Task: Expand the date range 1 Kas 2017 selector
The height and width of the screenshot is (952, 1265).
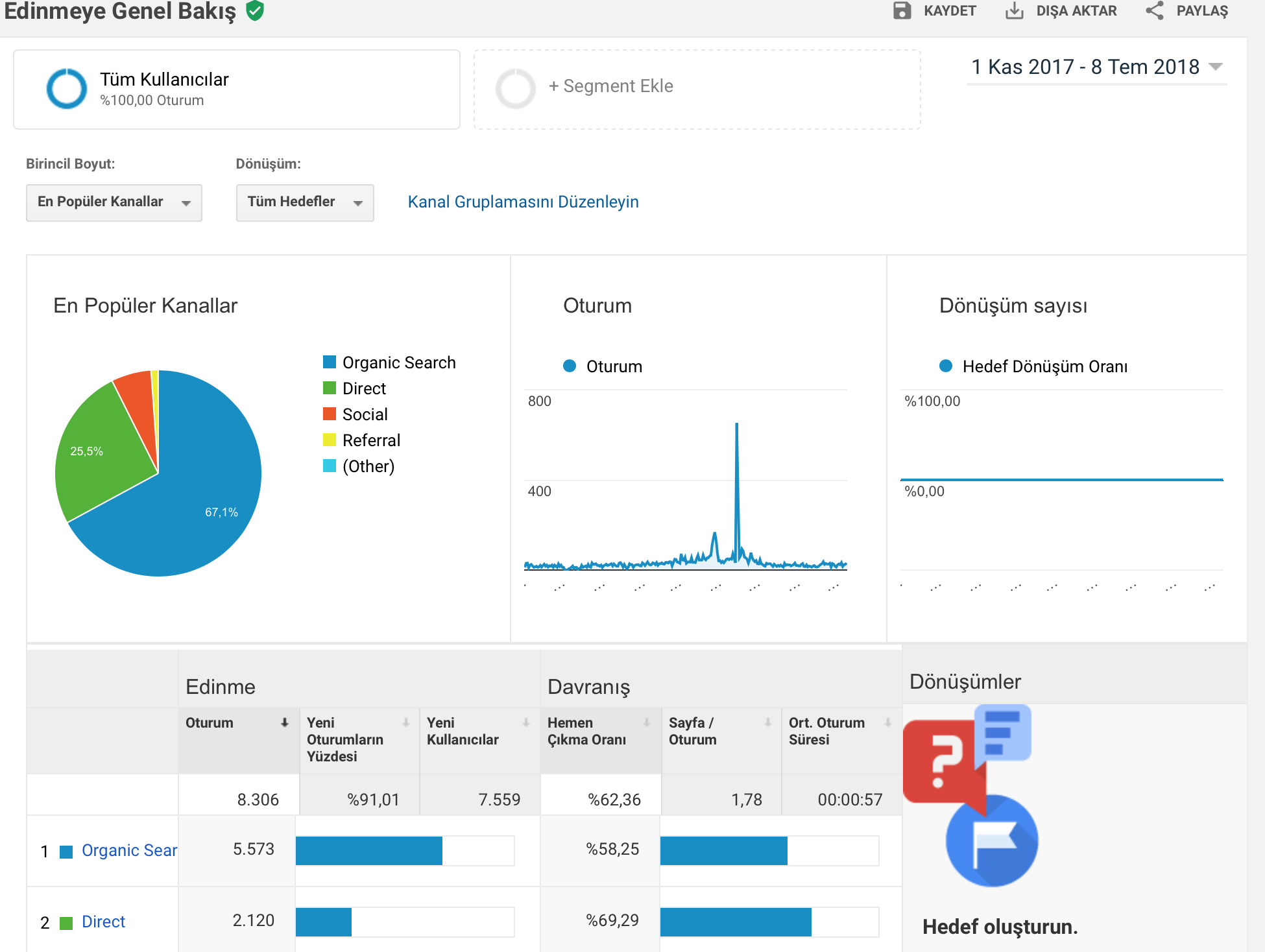Action: [1097, 67]
